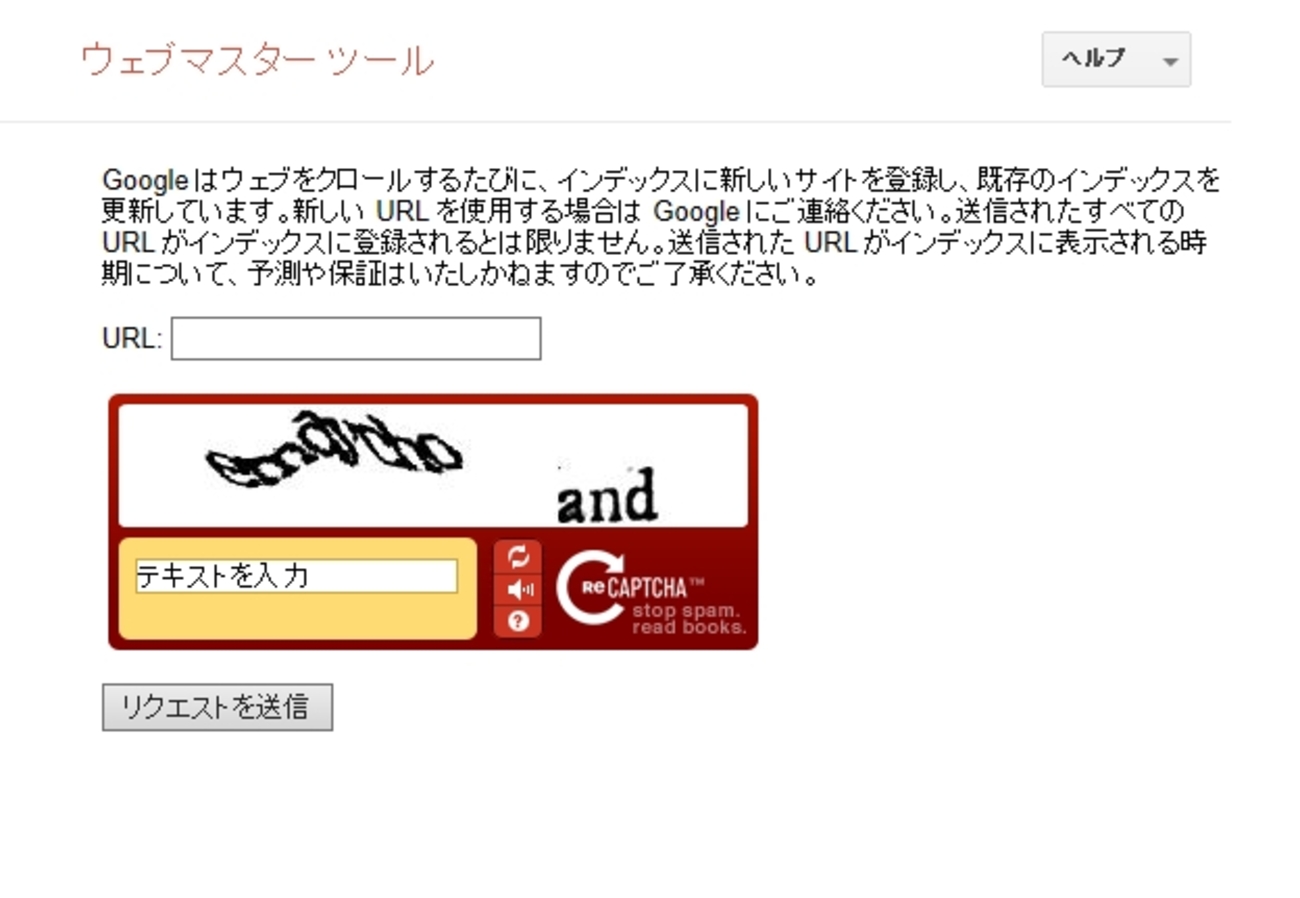Expand the ヘルプ dropdown arrow
Screen dimensions: 1300x898
coord(1170,61)
